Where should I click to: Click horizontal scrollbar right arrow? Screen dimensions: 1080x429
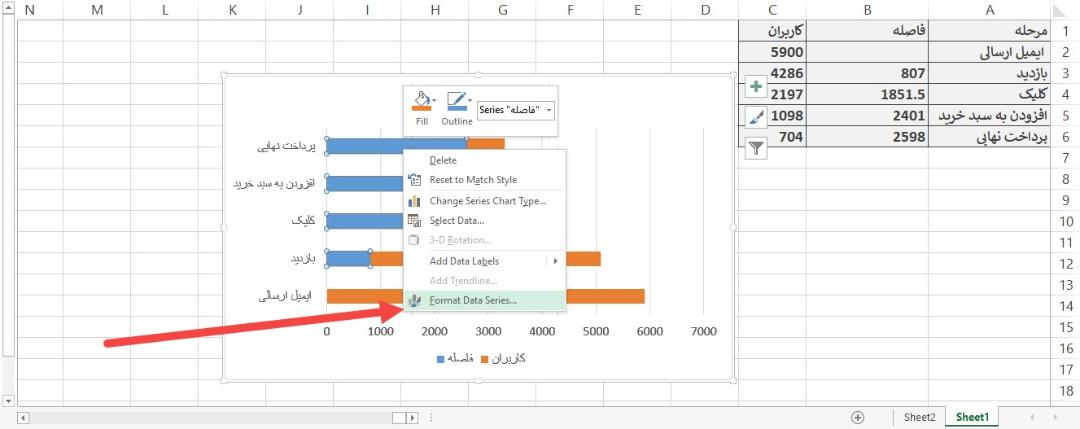tap(413, 417)
